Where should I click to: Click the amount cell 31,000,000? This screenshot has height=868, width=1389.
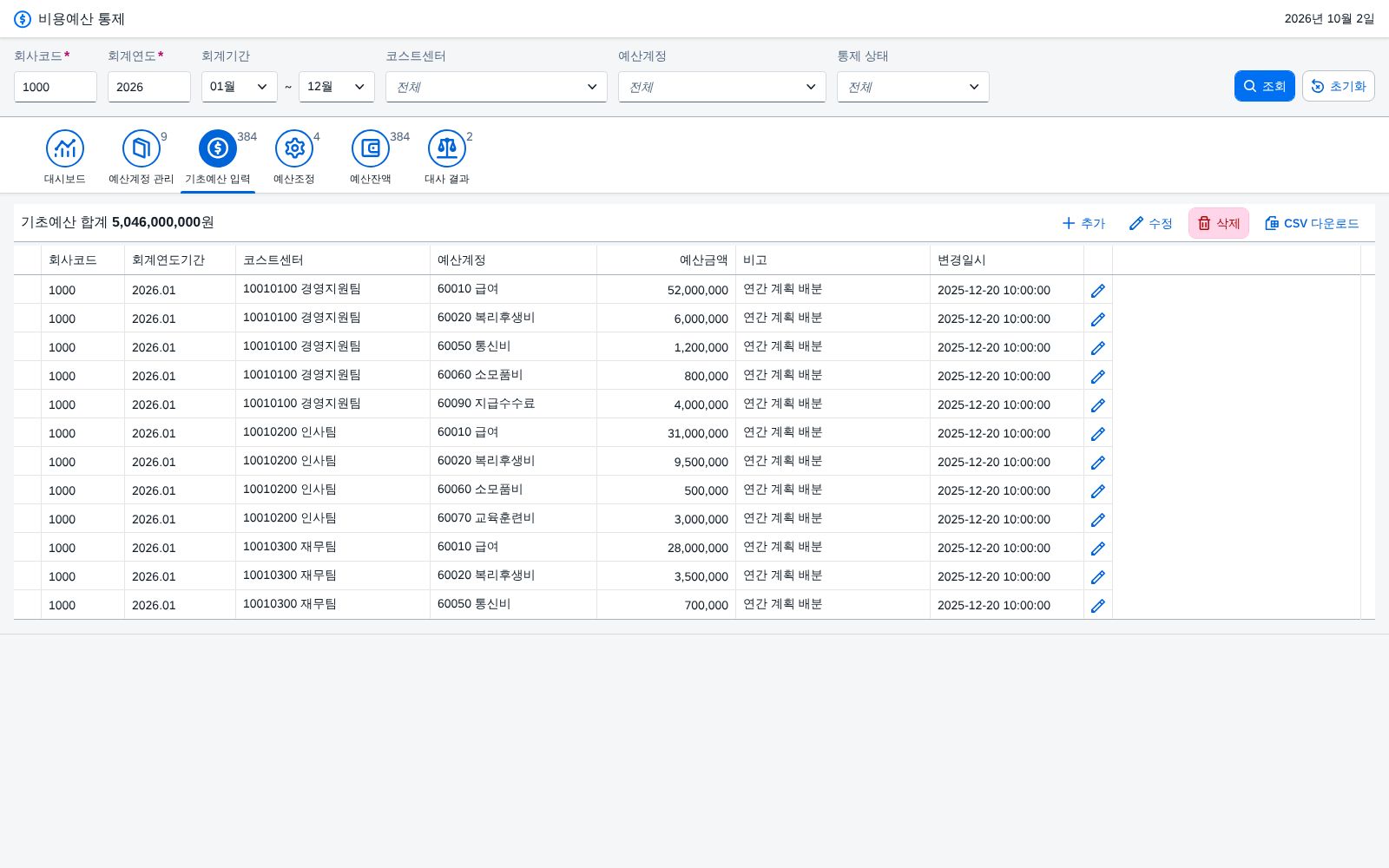[667, 433]
